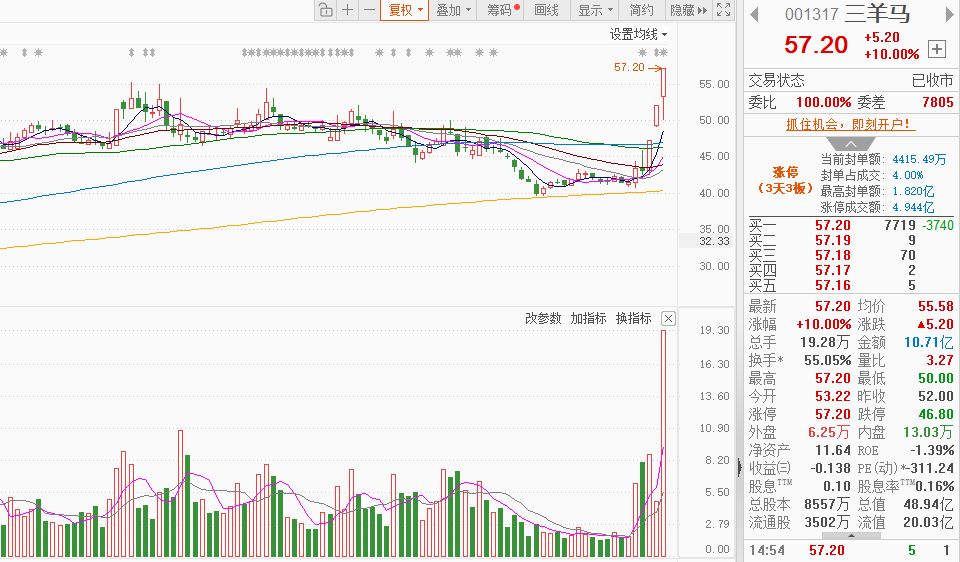Click 换手 value 55.05%

[x=828, y=360]
